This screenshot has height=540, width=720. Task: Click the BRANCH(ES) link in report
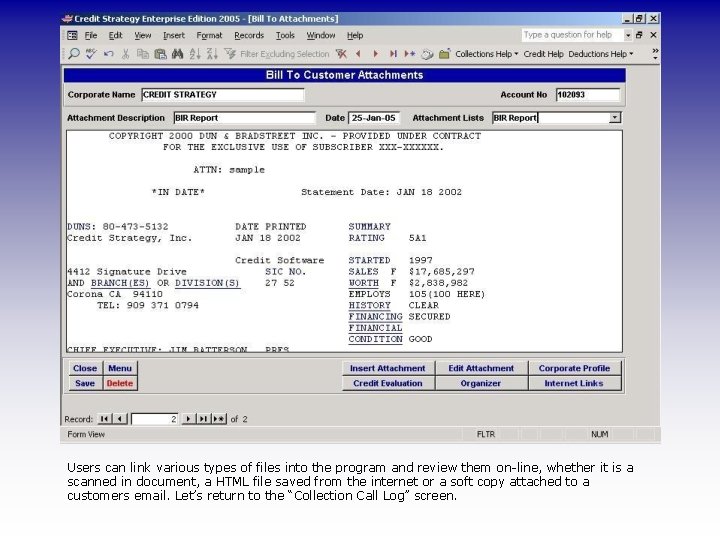point(120,283)
